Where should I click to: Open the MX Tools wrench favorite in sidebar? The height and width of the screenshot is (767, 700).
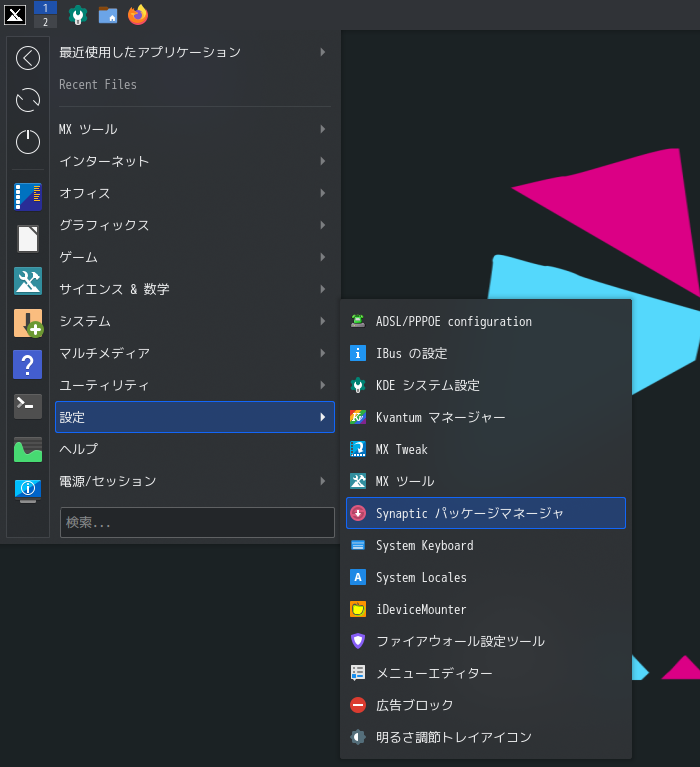coord(28,281)
